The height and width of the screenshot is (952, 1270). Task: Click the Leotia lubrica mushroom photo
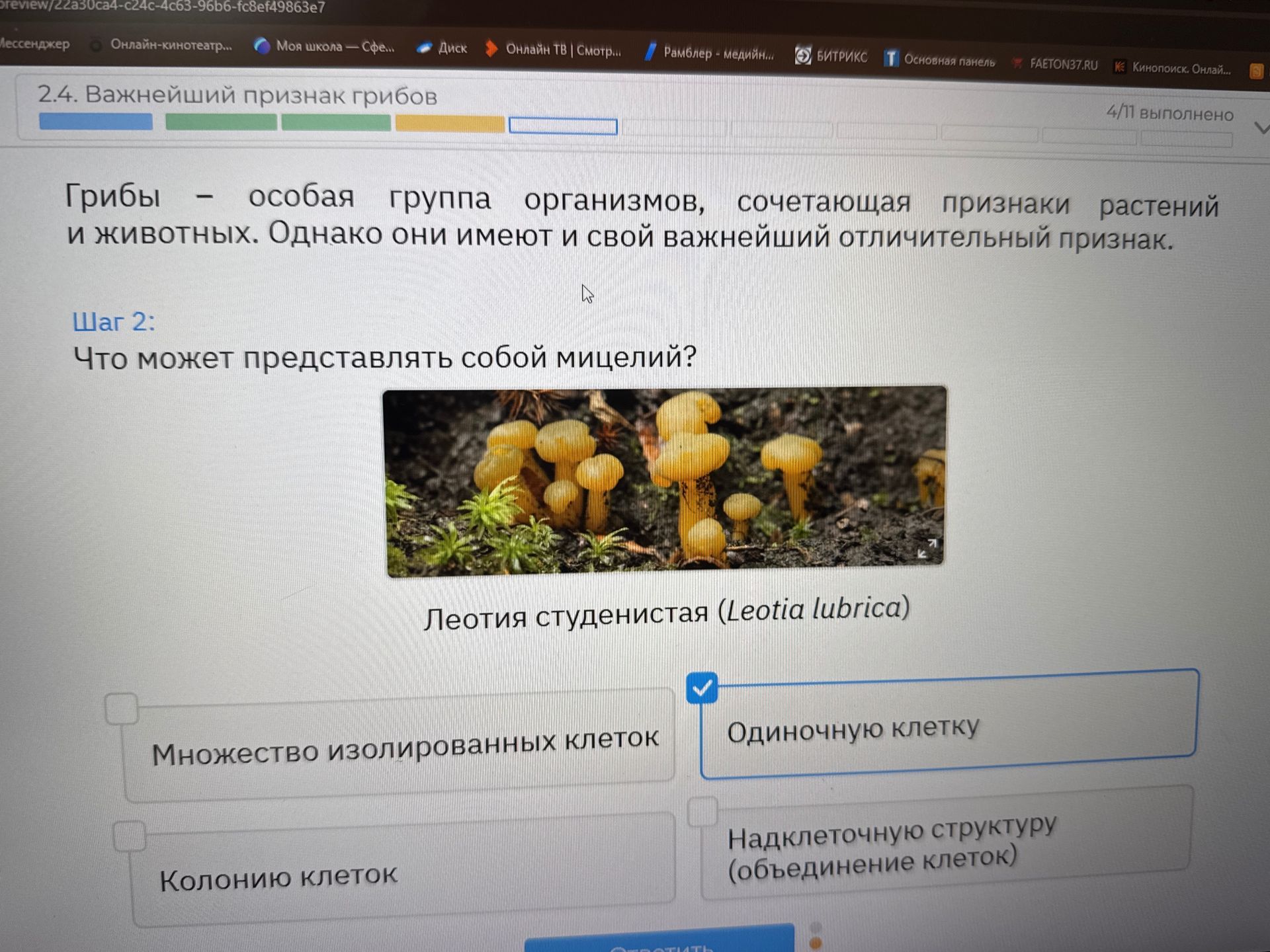665,481
